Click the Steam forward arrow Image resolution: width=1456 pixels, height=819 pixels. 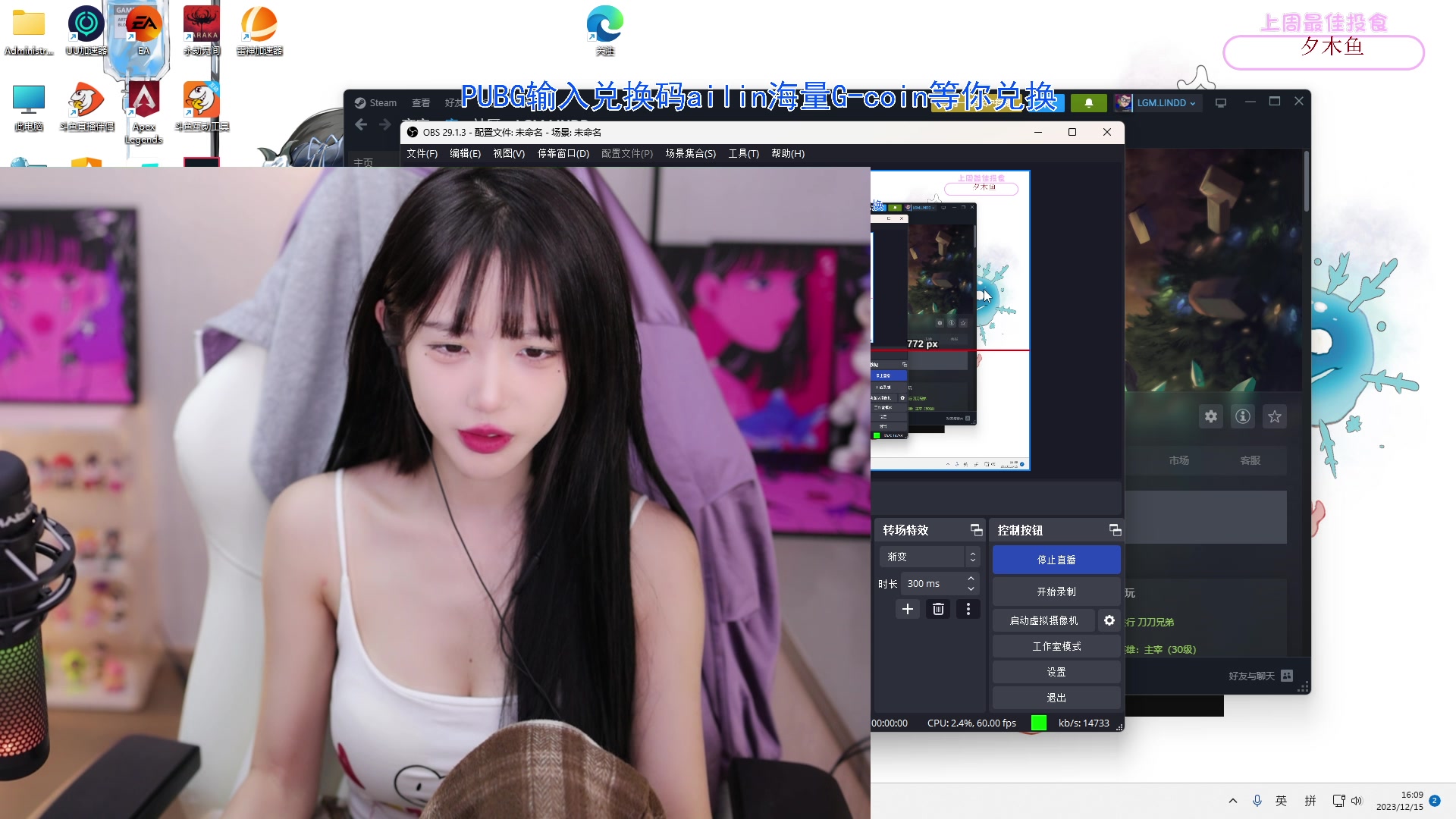pos(385,124)
